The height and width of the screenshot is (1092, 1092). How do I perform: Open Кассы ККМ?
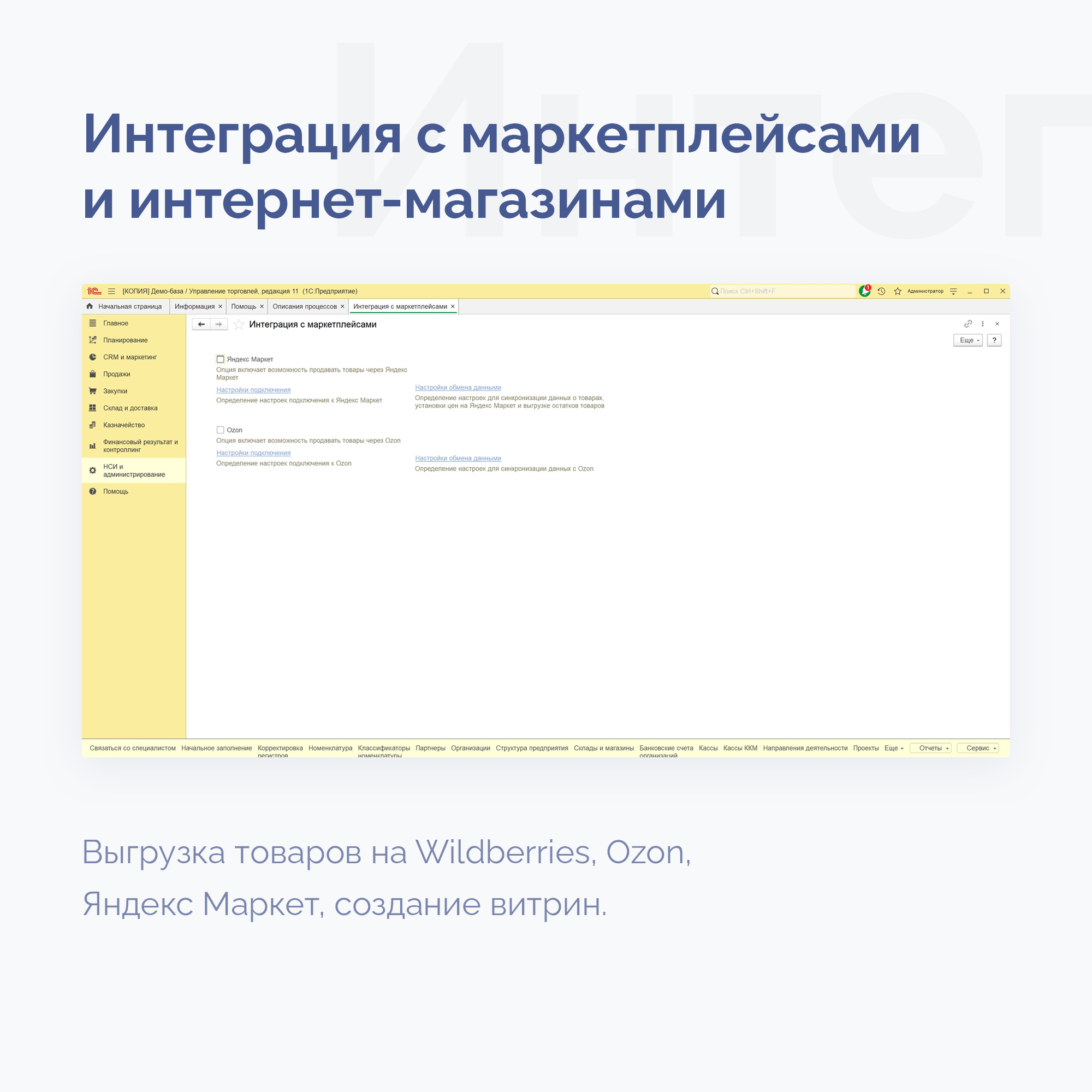click(740, 748)
